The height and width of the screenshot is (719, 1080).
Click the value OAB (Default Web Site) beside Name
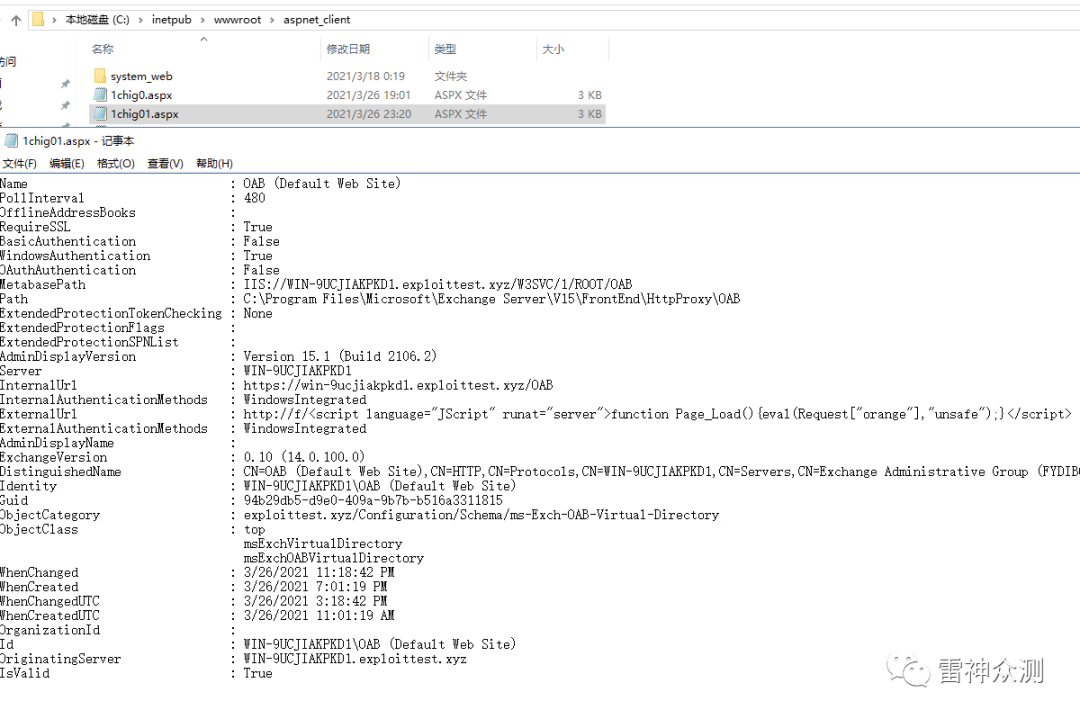tap(322, 184)
